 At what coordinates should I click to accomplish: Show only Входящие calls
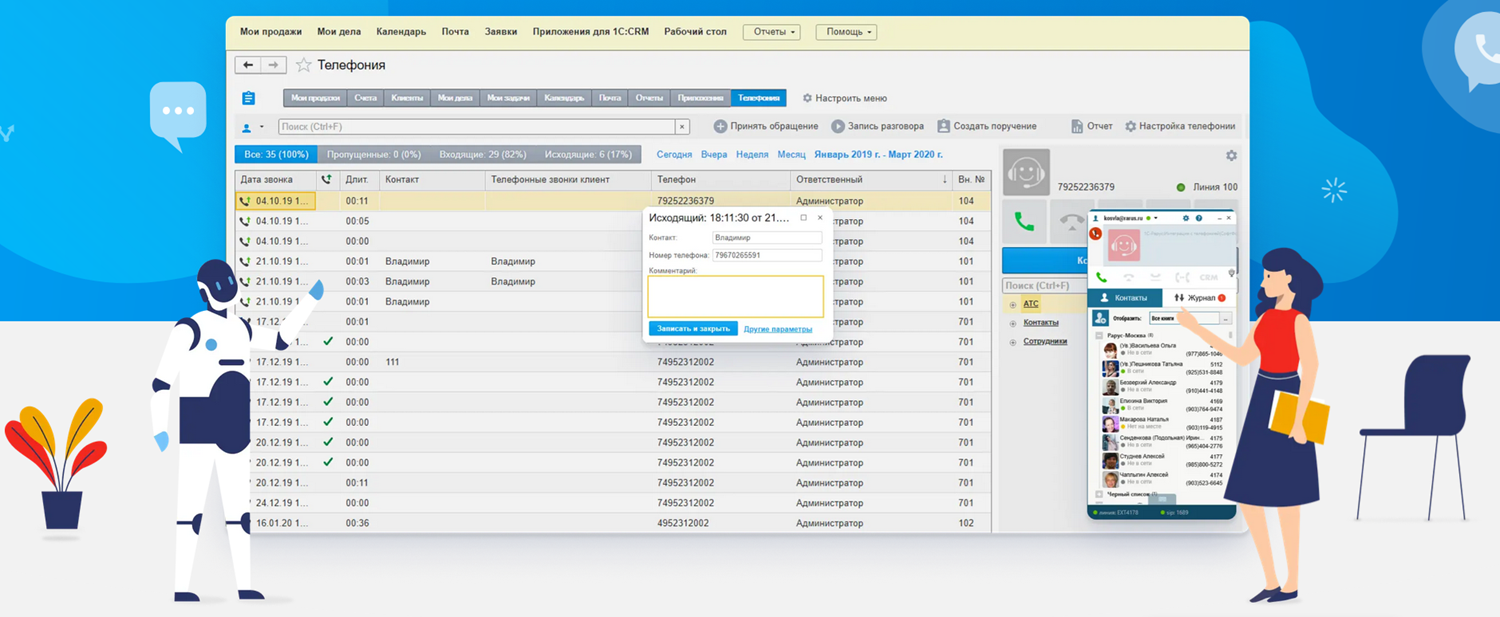point(482,155)
